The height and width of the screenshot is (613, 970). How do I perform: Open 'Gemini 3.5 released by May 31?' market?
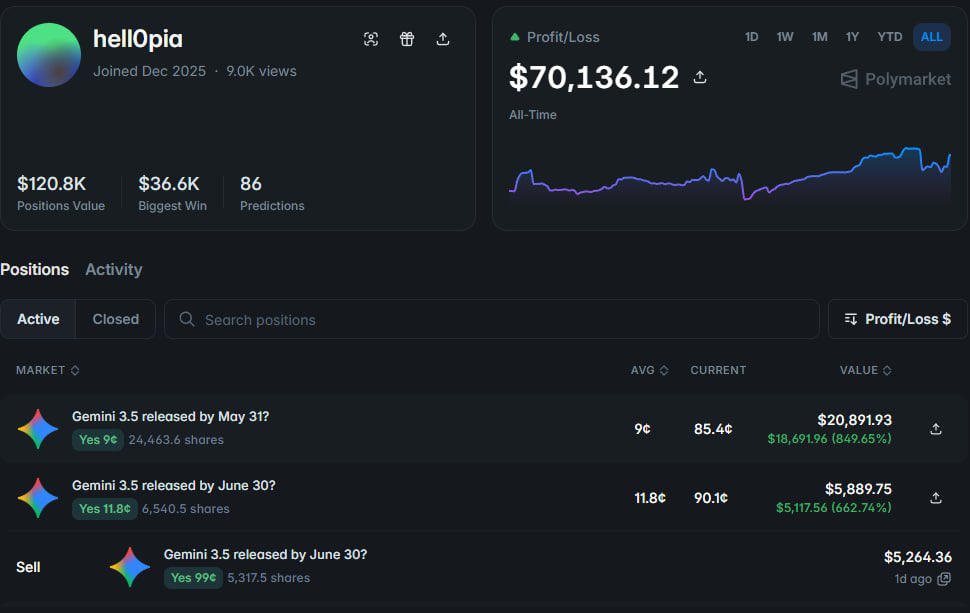[x=171, y=416]
